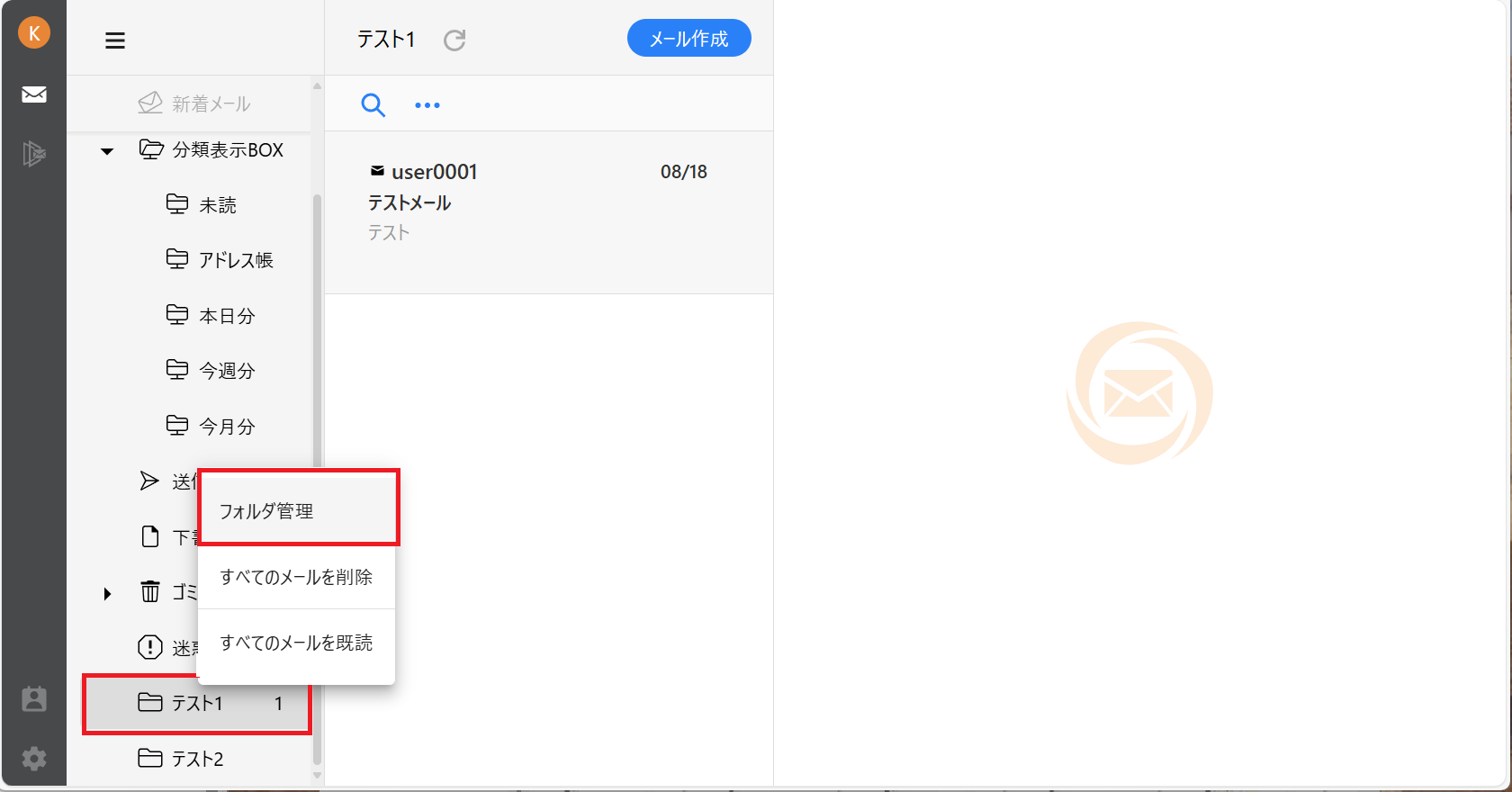Image resolution: width=1512 pixels, height=792 pixels.
Task: Click the drafts document icon
Action: (x=150, y=537)
